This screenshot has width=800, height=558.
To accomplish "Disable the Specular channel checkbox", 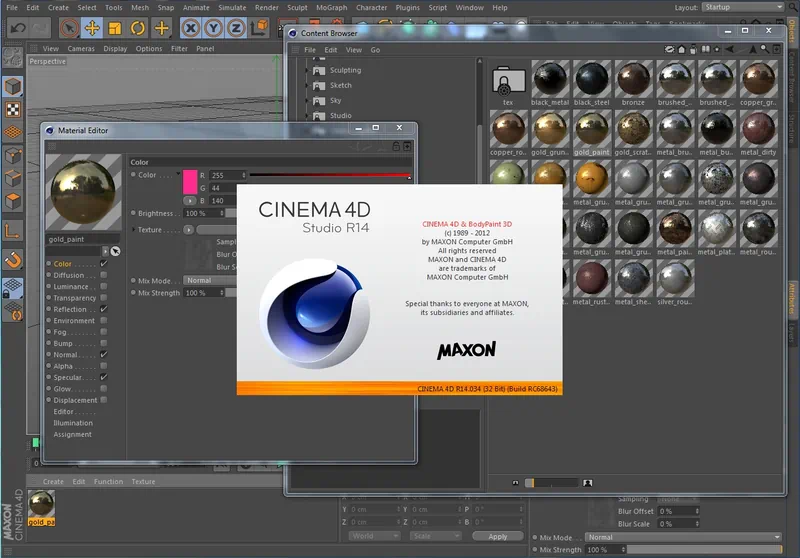I will coord(104,377).
